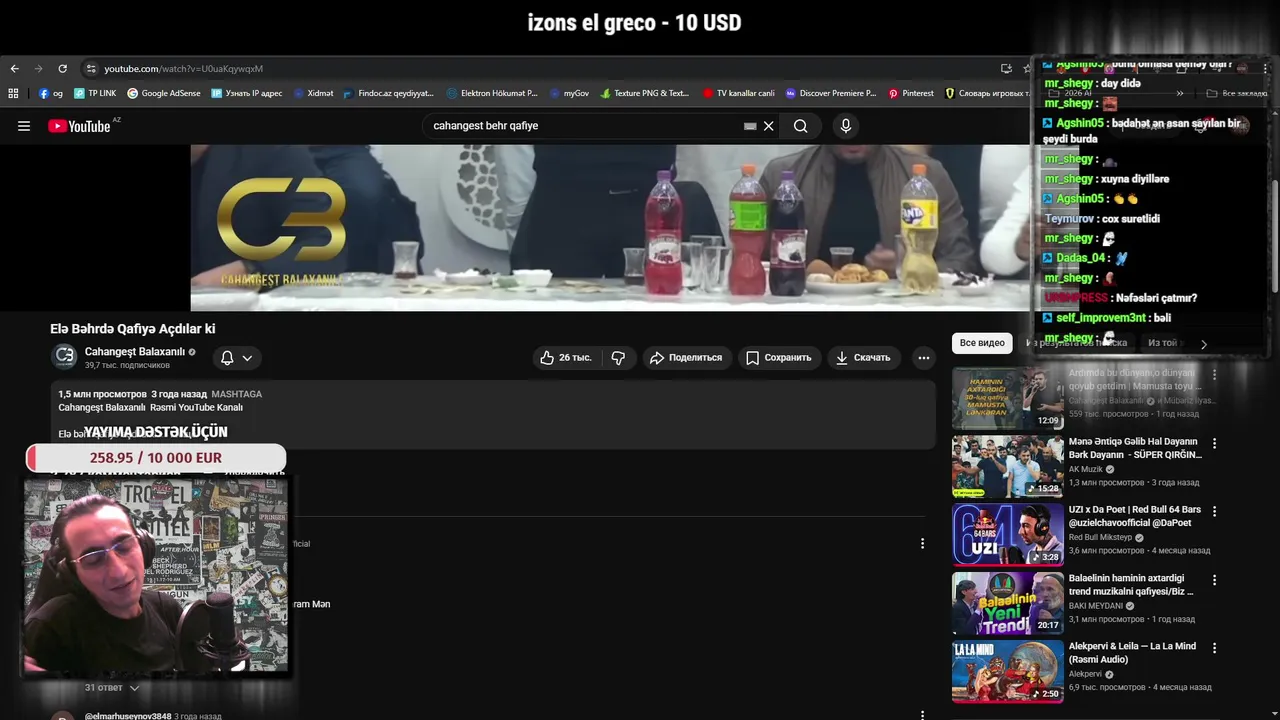Open the Elektron Hökumət bookmark
The width and height of the screenshot is (1280, 720).
(492, 93)
